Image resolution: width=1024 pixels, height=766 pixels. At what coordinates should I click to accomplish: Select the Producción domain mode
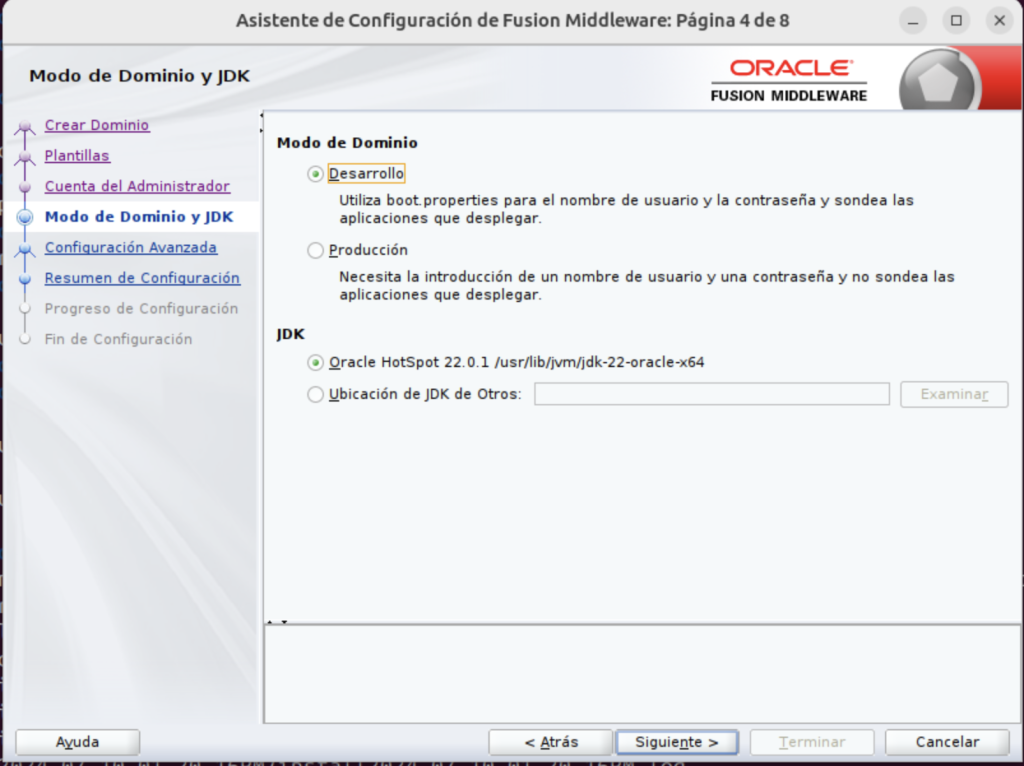(315, 250)
